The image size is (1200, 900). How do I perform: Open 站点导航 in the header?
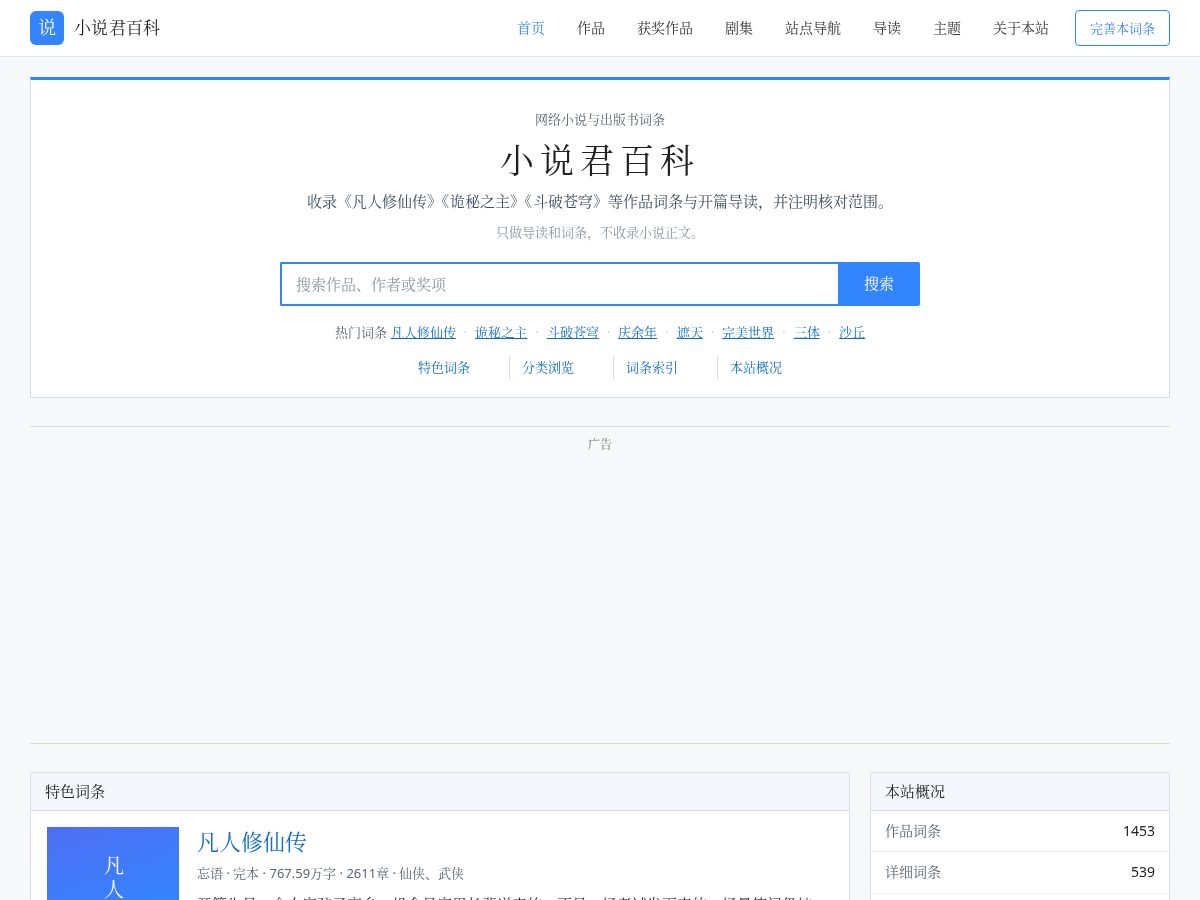click(813, 28)
